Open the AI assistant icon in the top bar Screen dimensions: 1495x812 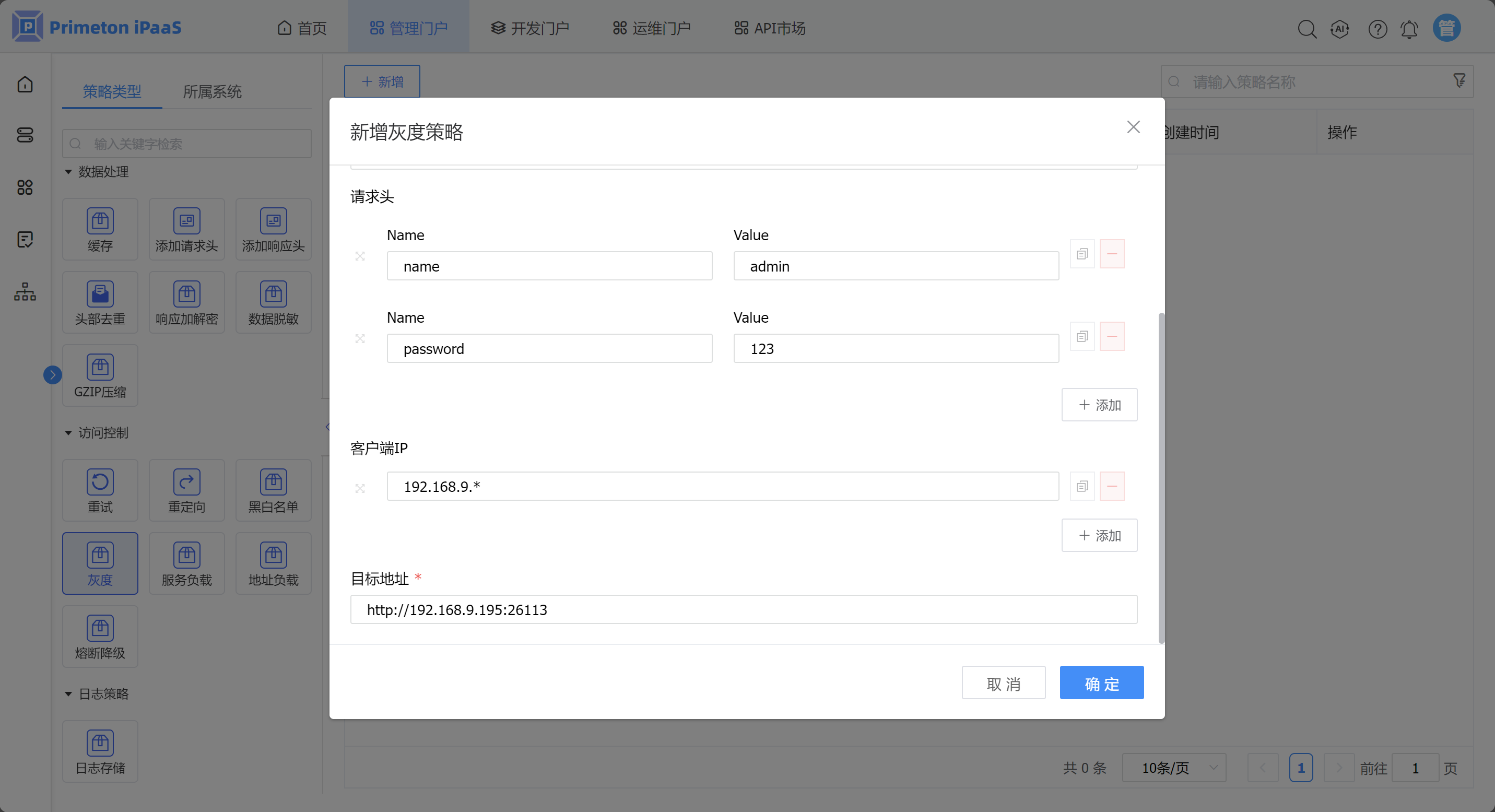point(1340,28)
